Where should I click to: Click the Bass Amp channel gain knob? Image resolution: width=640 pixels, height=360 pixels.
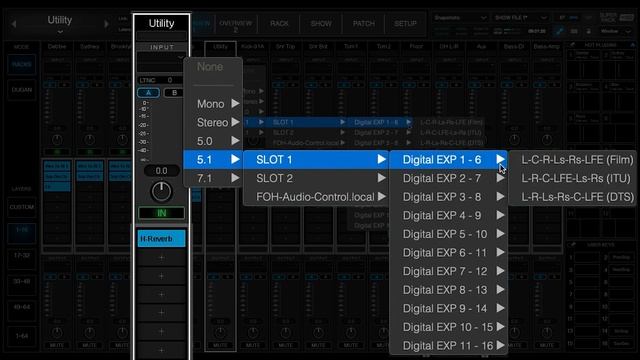547,140
